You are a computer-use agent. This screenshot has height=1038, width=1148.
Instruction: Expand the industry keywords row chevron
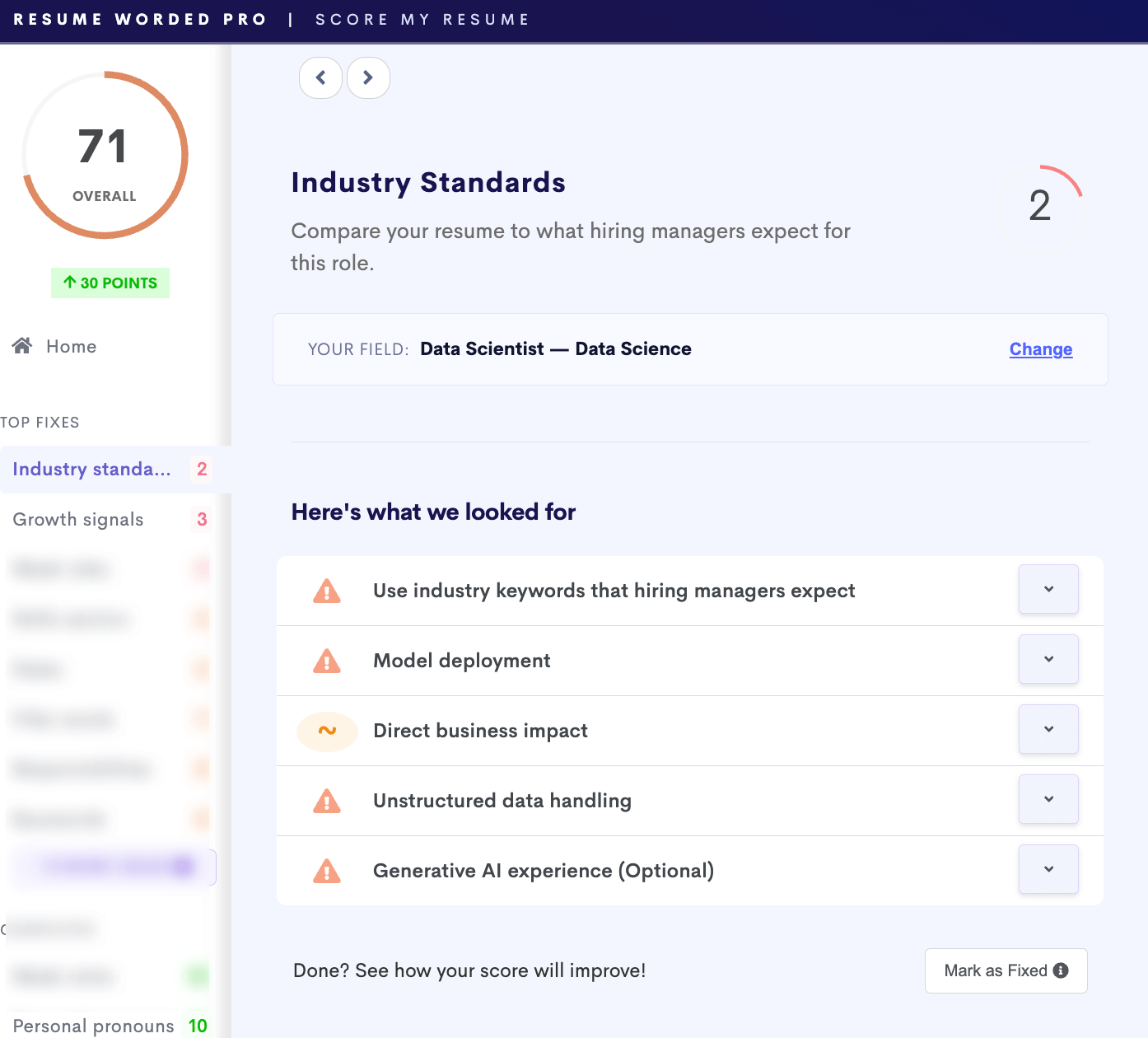[x=1048, y=589]
